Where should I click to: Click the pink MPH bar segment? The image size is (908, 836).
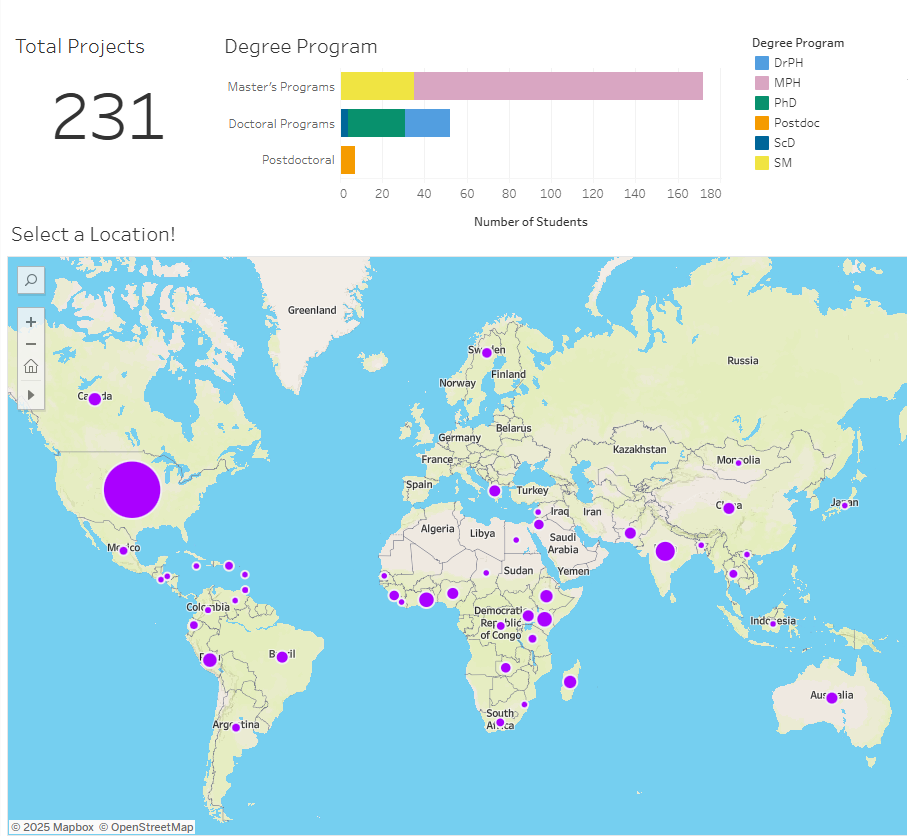pos(558,86)
